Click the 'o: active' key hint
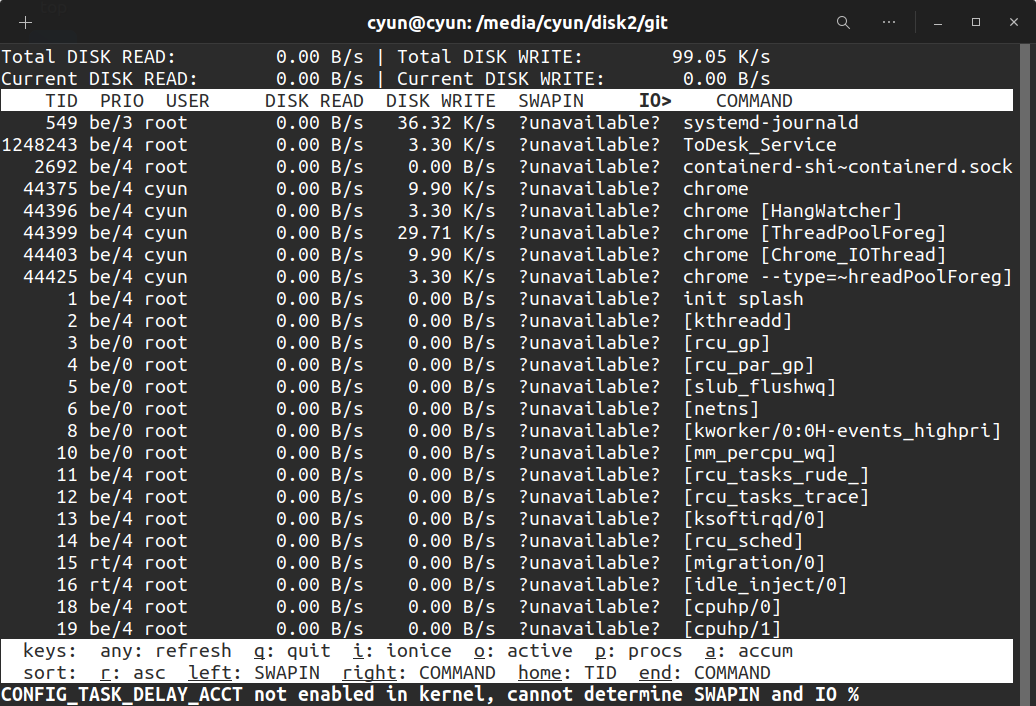 click(523, 651)
